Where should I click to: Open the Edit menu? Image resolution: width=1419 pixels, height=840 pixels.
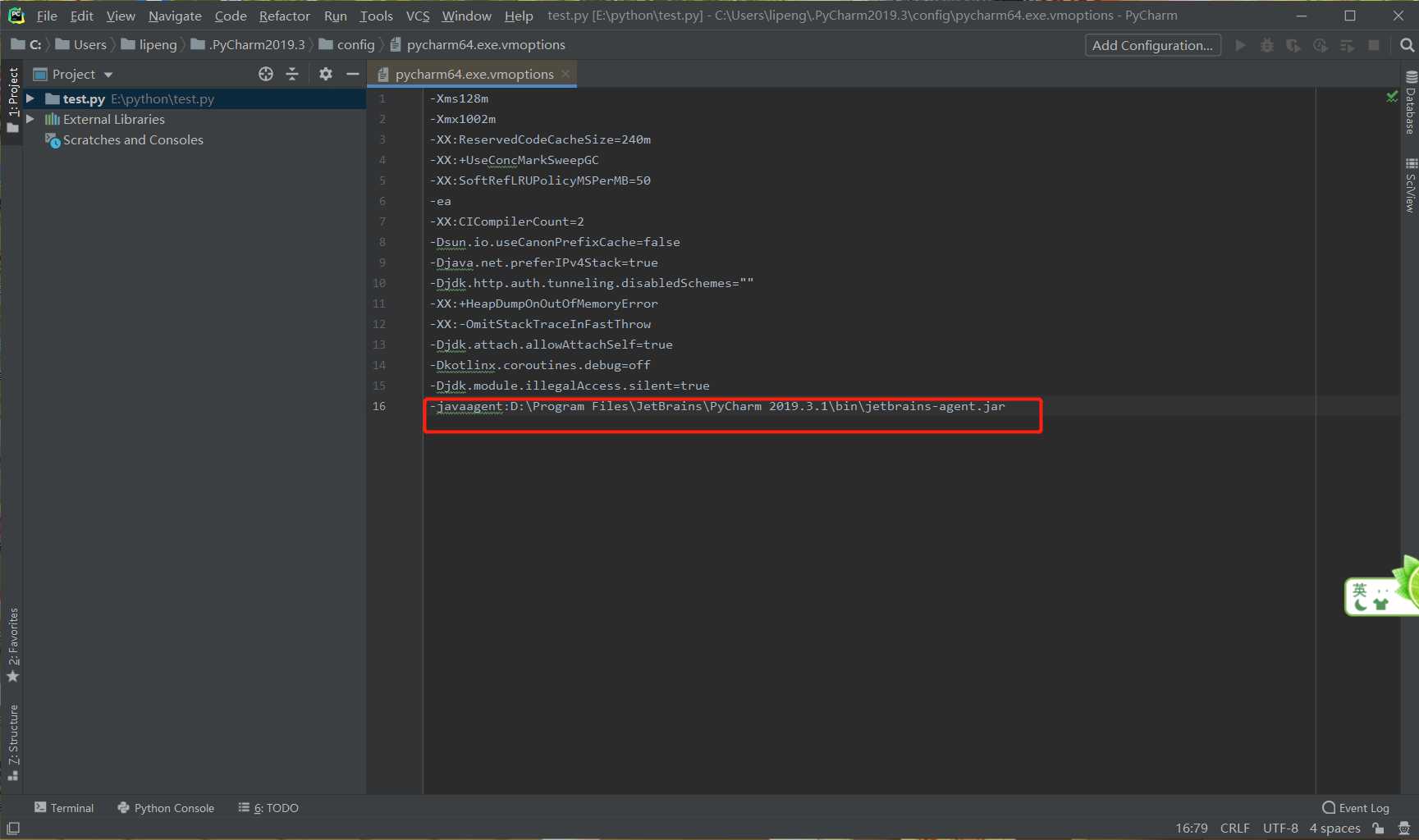click(x=81, y=16)
